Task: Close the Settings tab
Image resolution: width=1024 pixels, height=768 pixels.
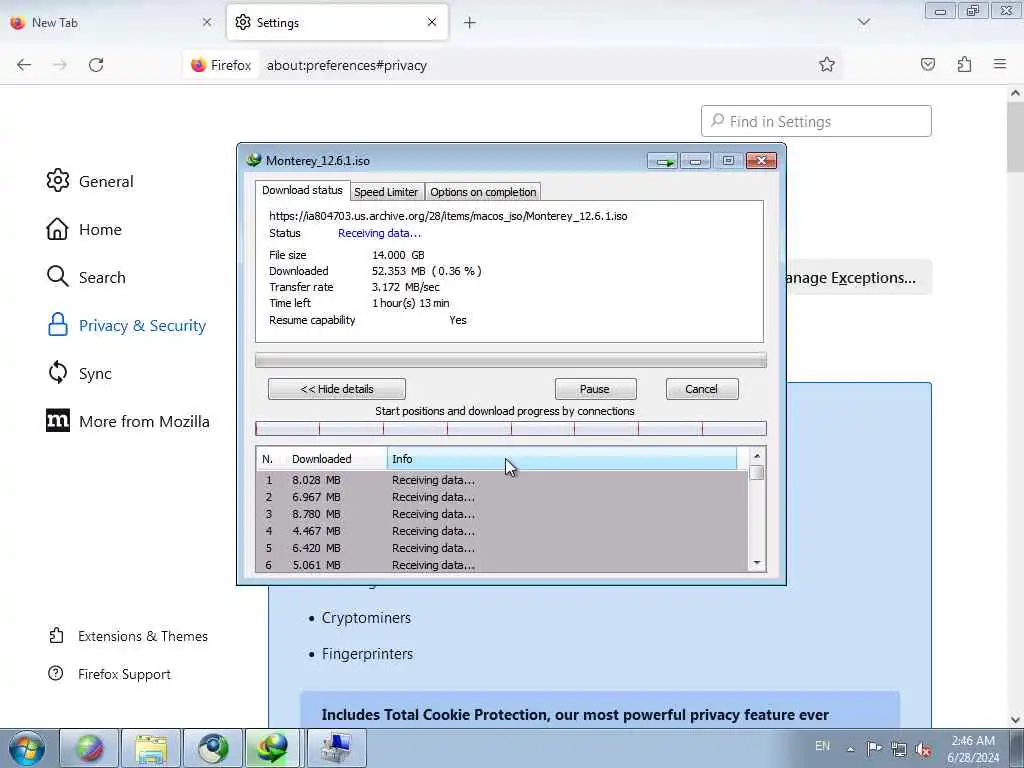Action: point(432,22)
